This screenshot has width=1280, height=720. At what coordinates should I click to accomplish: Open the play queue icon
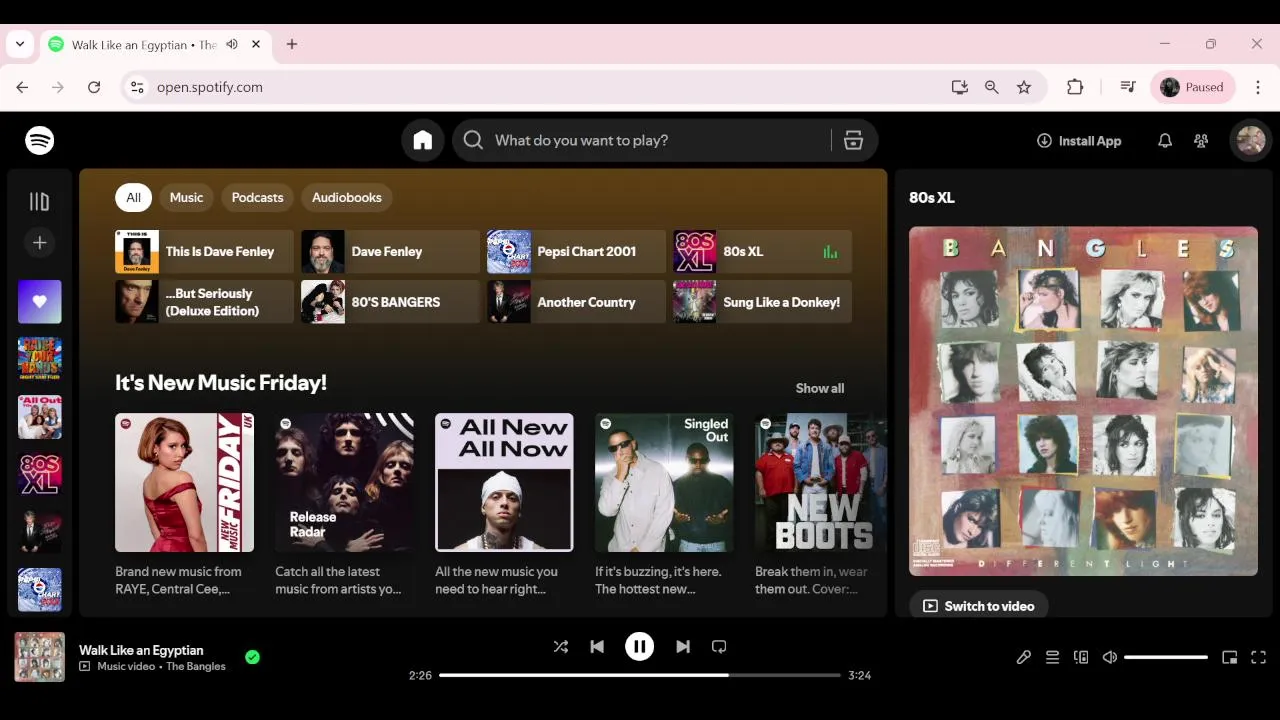pos(1052,657)
